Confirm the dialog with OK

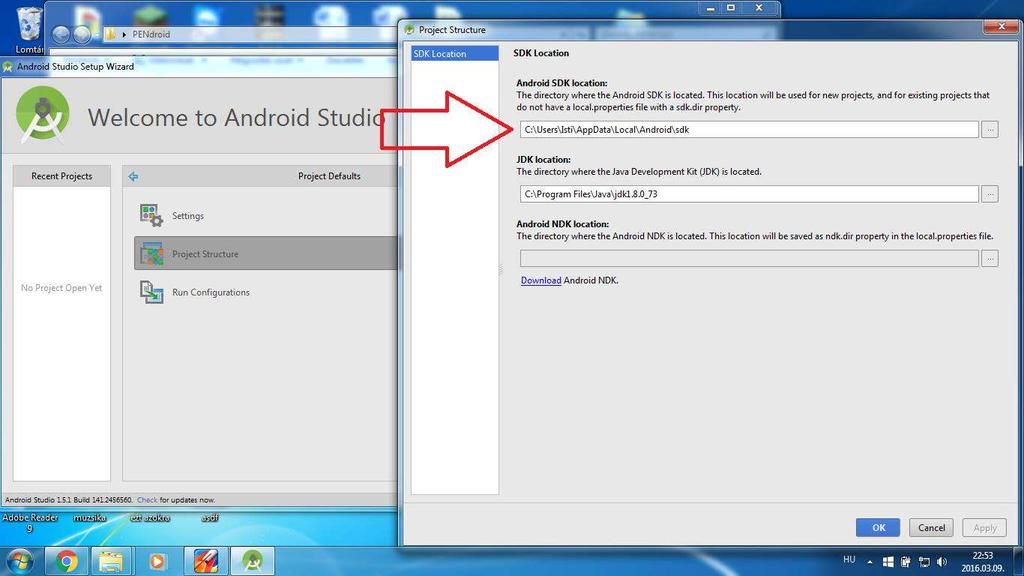[878, 528]
